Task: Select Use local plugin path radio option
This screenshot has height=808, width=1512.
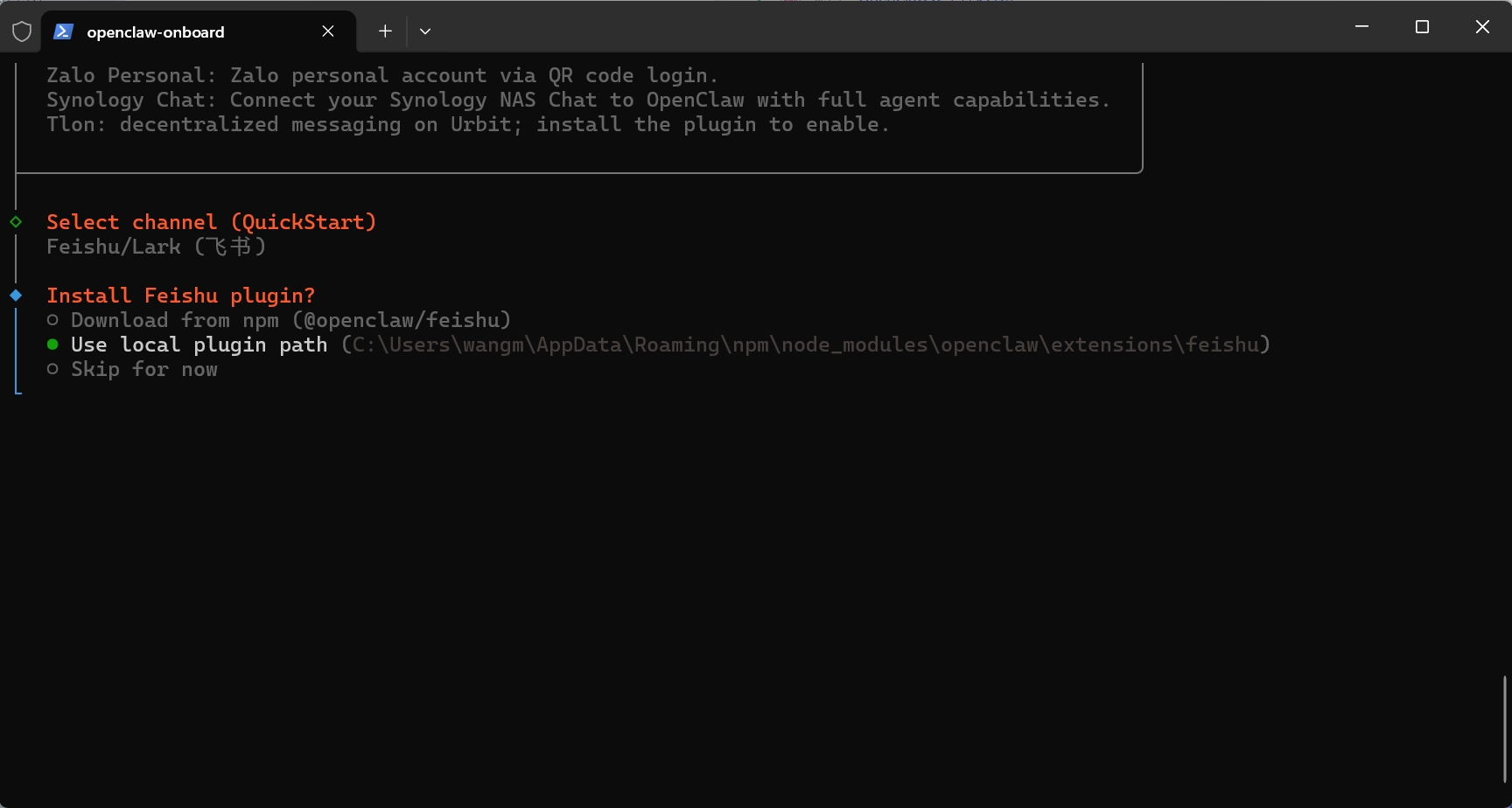Action: coord(52,345)
